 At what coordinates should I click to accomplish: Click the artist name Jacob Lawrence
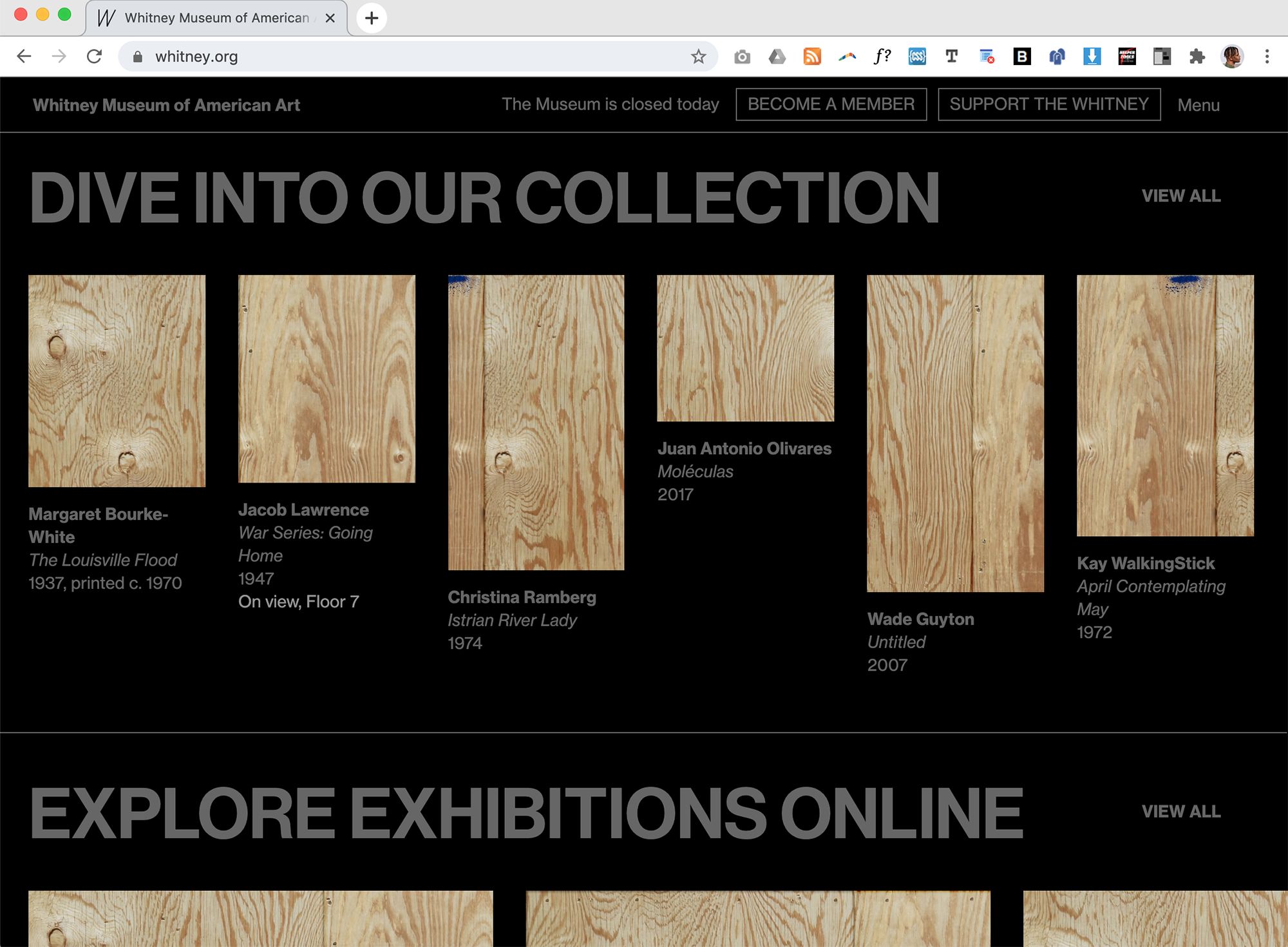(x=303, y=510)
